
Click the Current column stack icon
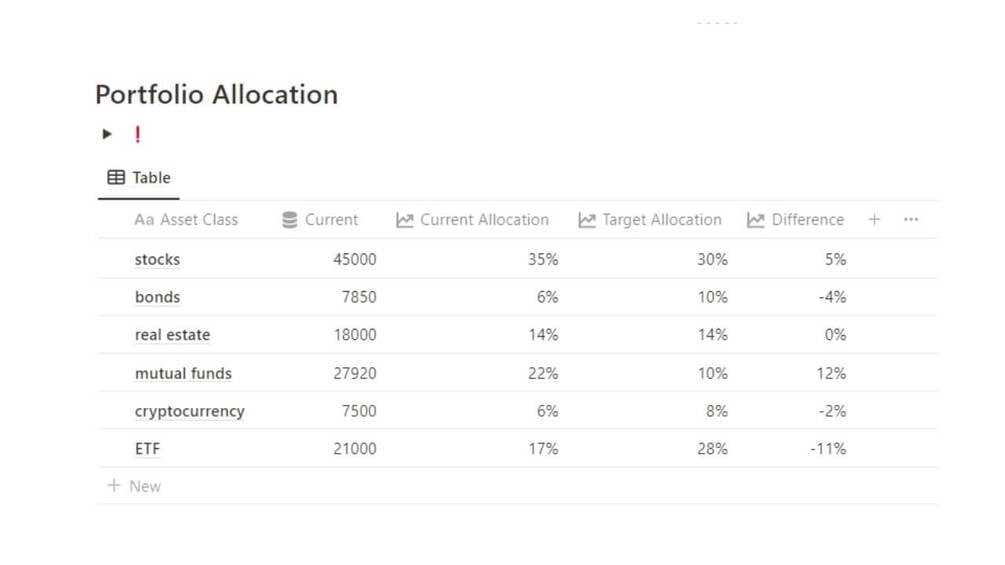(x=290, y=220)
